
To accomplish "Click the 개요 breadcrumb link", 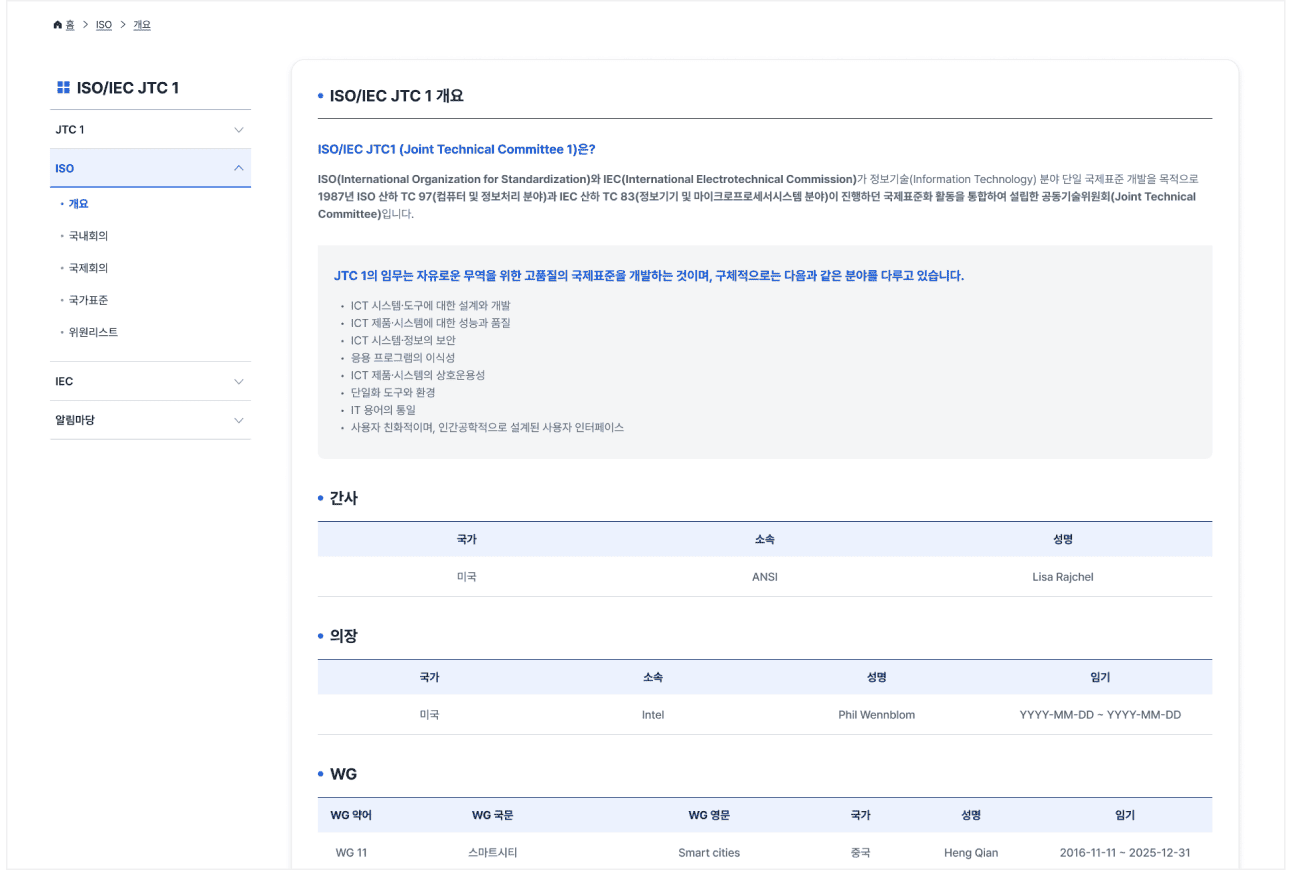I will point(142,25).
